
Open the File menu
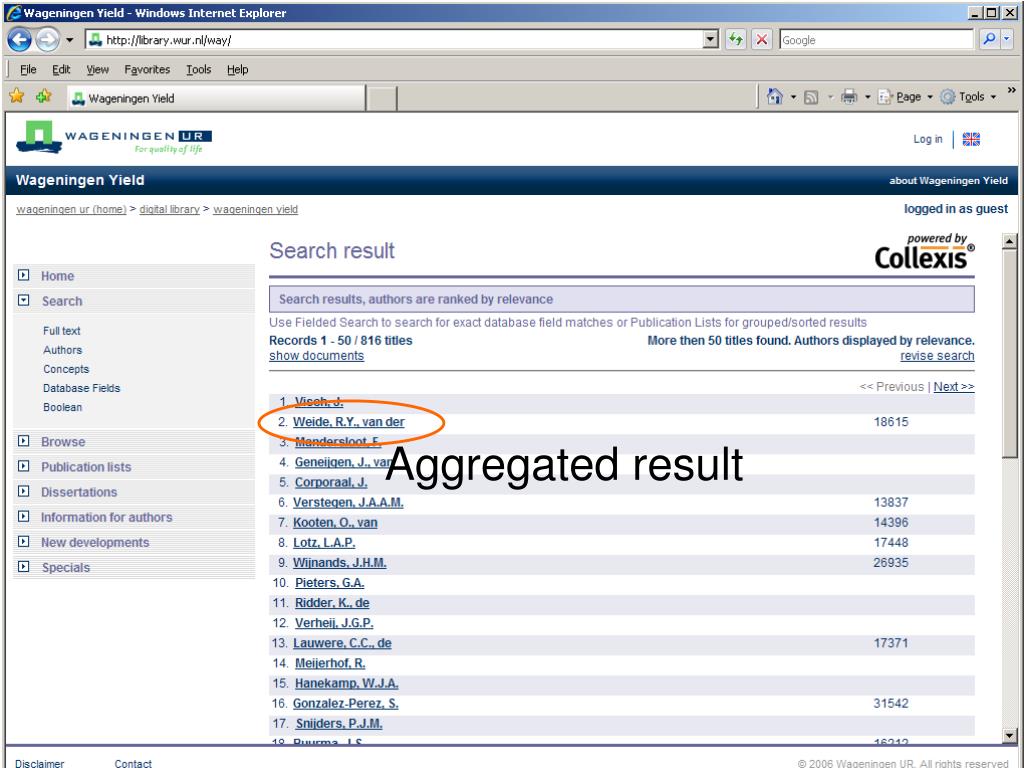28,69
